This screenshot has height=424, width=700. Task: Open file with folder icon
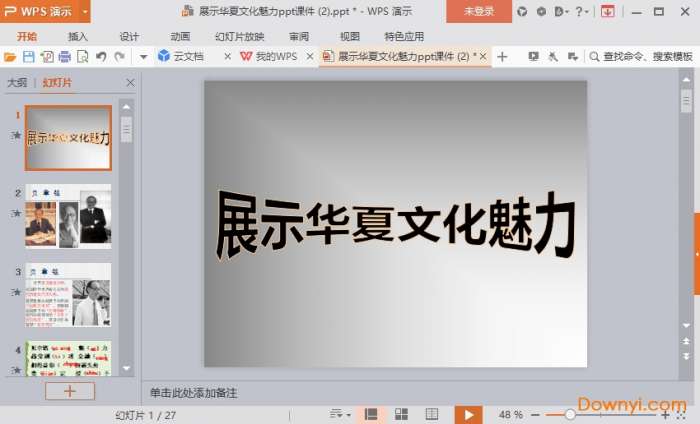coord(10,57)
